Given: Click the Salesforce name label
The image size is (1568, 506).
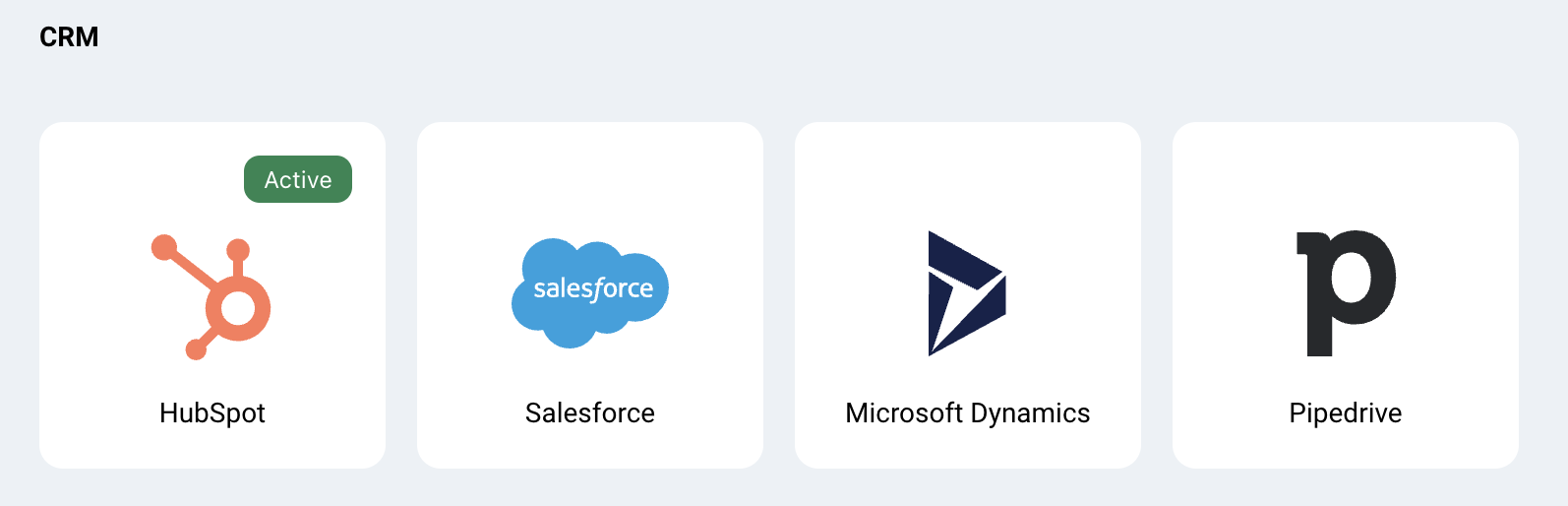Looking at the screenshot, I should (x=590, y=412).
